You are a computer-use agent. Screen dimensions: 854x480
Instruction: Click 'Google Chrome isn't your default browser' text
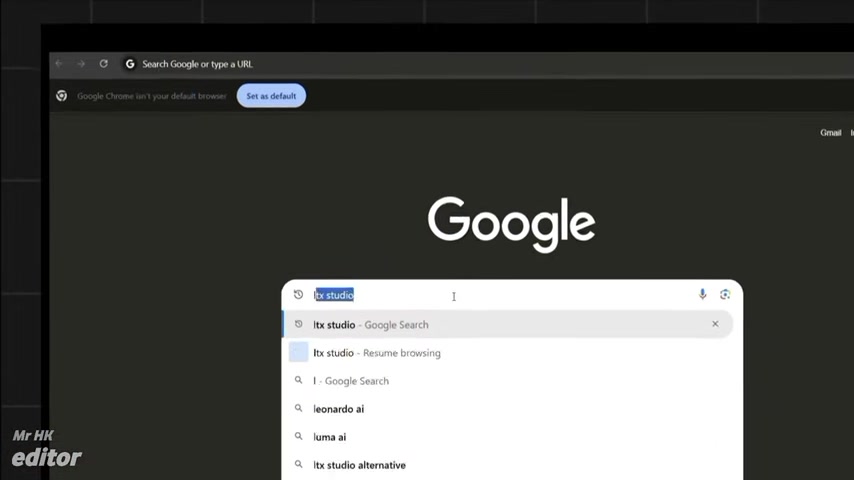(151, 96)
